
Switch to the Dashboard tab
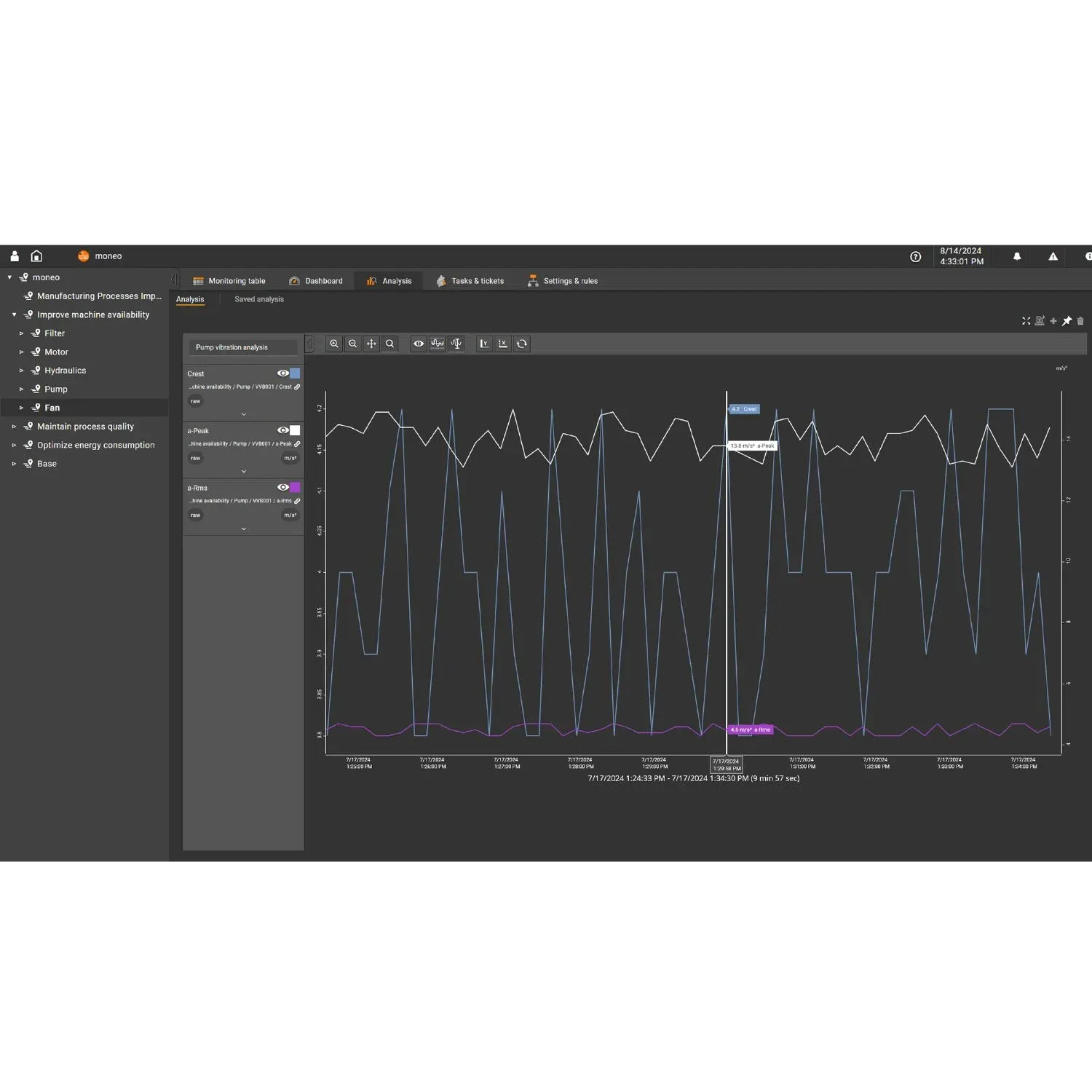pos(316,281)
